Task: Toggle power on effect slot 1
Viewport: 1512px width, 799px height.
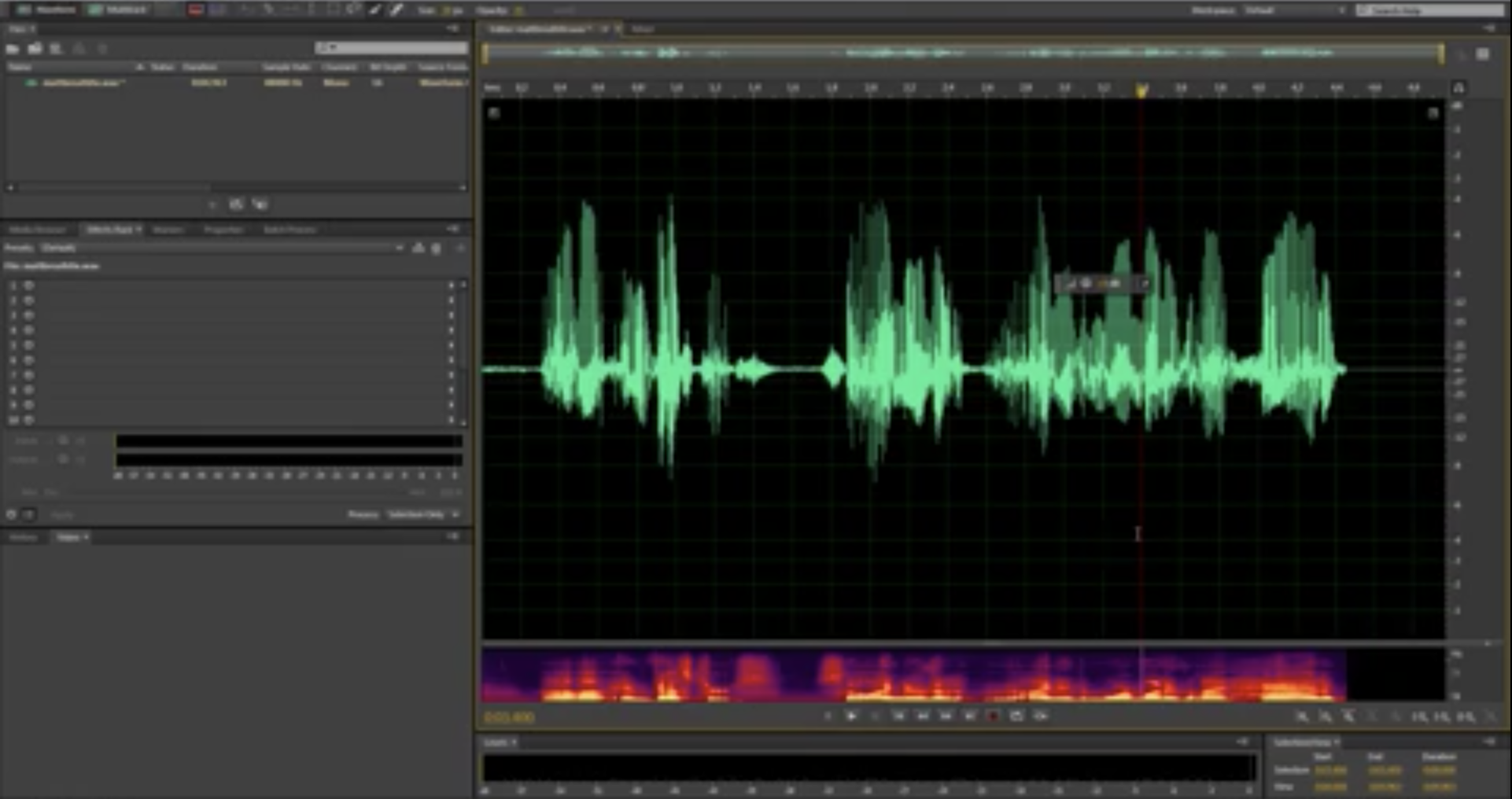Action: tap(29, 285)
